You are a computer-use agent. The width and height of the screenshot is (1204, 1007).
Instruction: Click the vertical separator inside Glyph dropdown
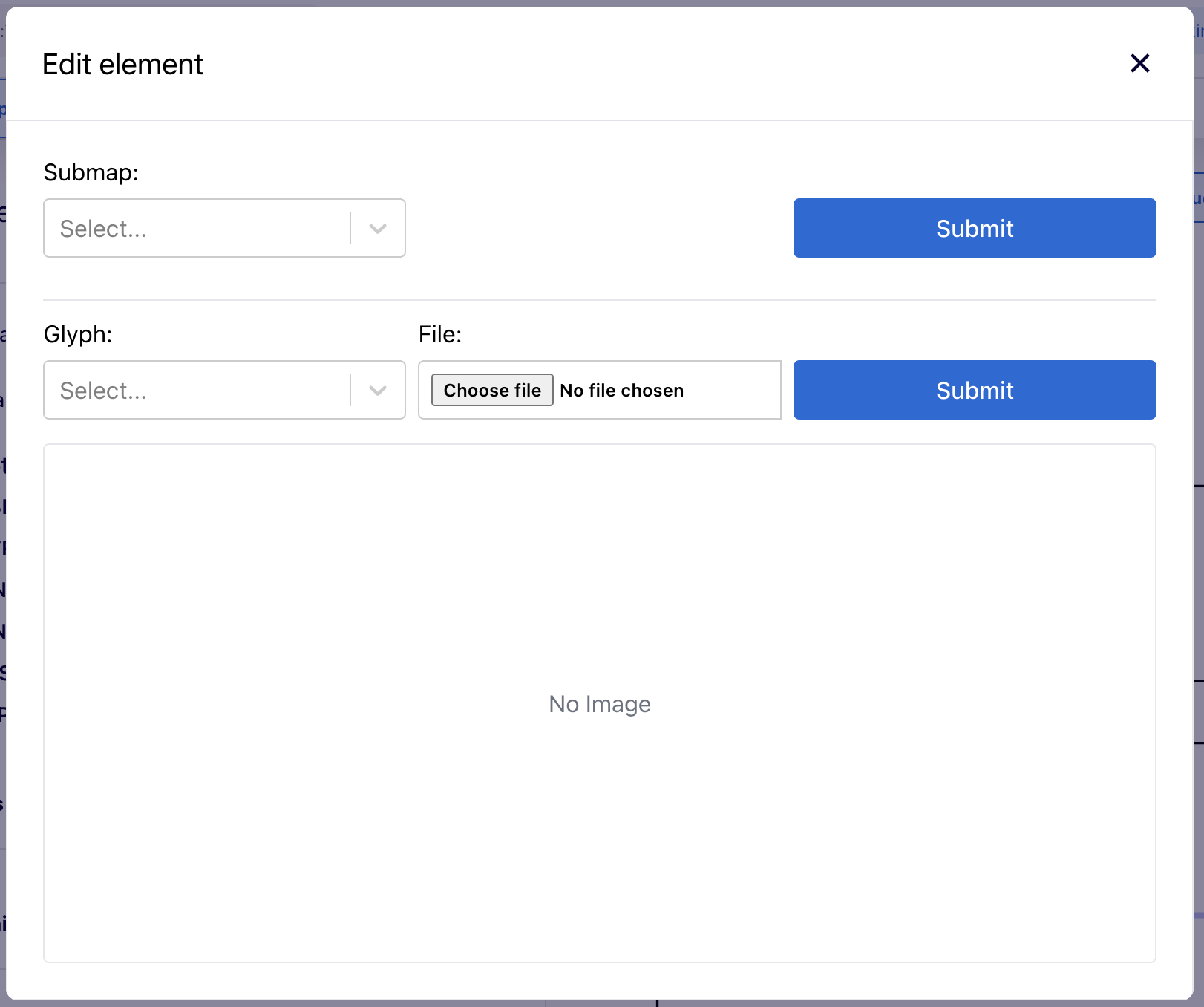coord(350,390)
